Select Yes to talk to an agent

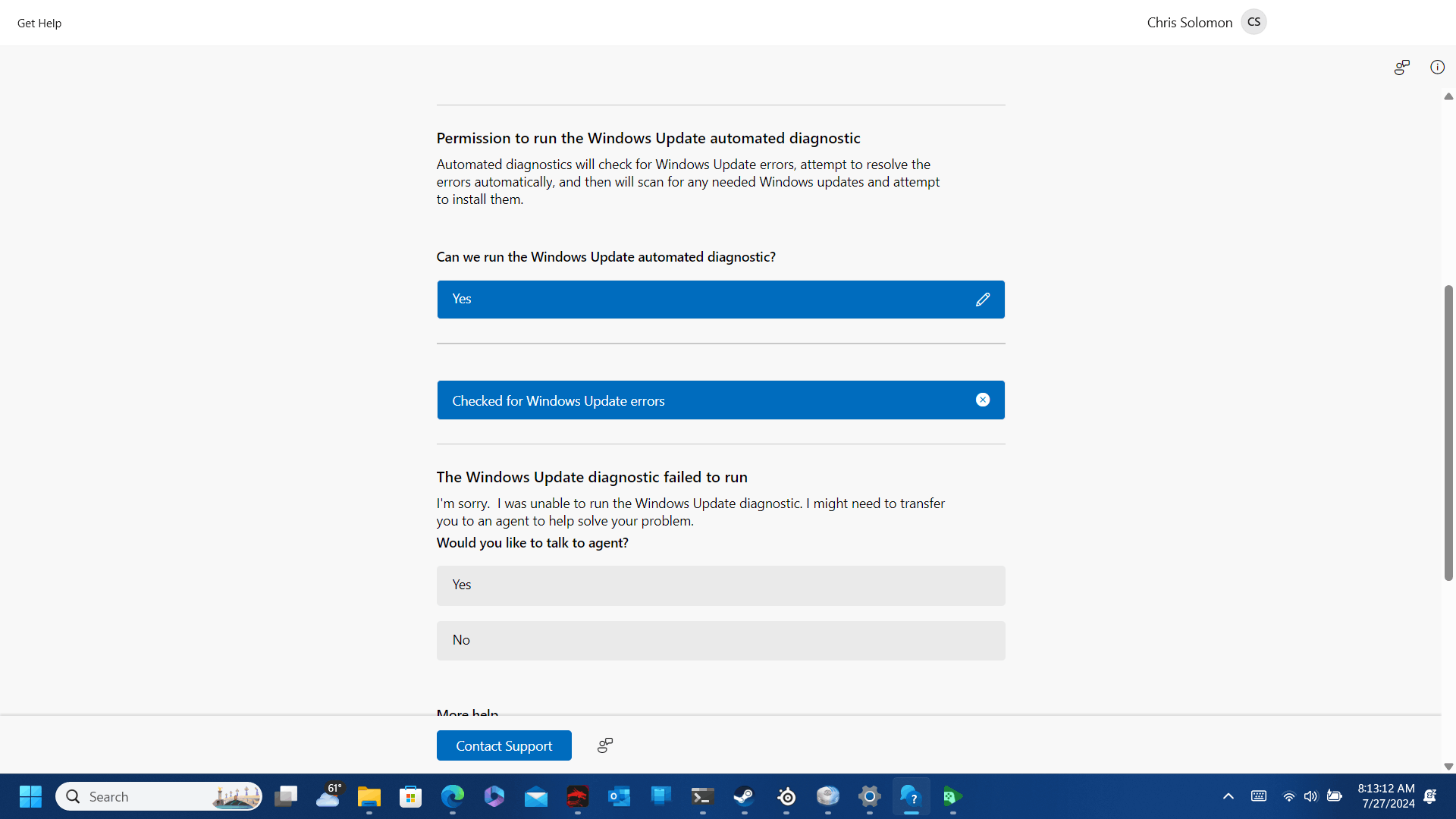tap(720, 585)
